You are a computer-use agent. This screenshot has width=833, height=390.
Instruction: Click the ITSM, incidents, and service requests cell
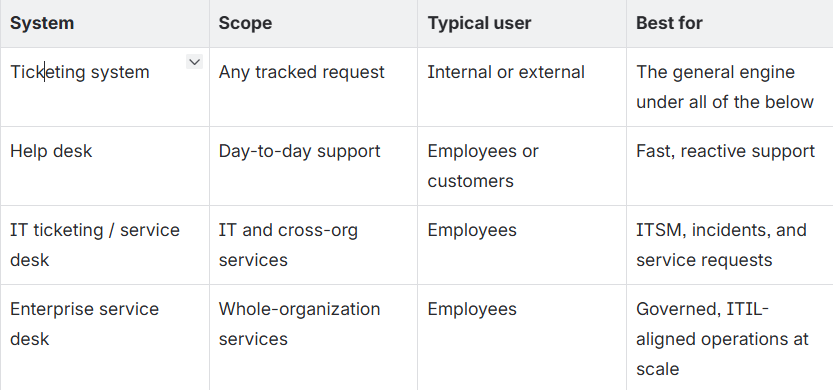[730, 245]
